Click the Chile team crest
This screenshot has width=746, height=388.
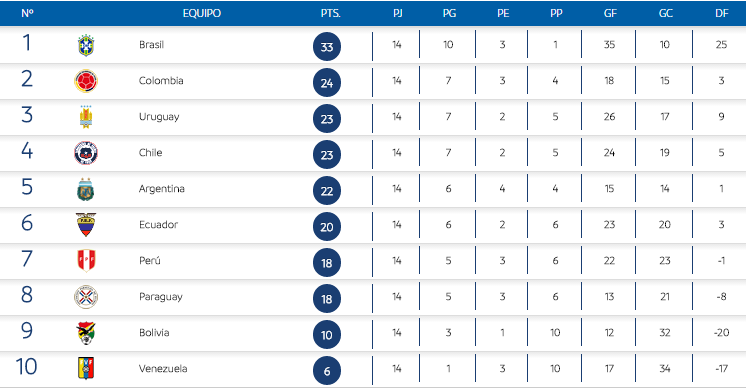tap(86, 153)
